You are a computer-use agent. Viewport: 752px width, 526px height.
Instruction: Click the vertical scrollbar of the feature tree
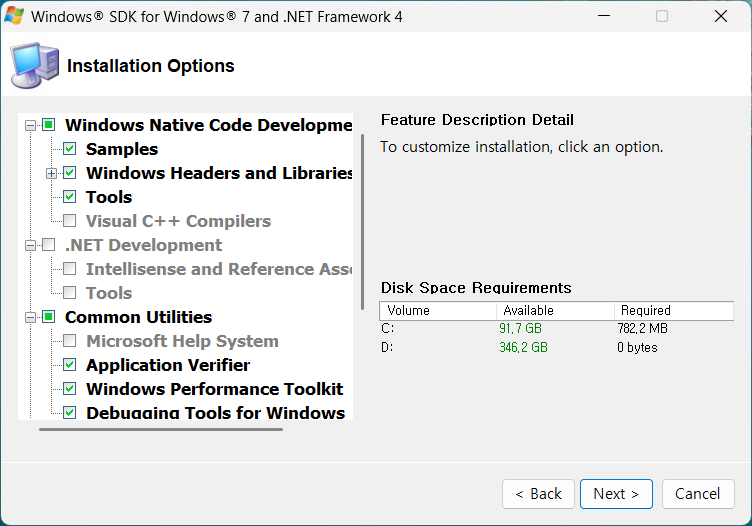click(363, 222)
